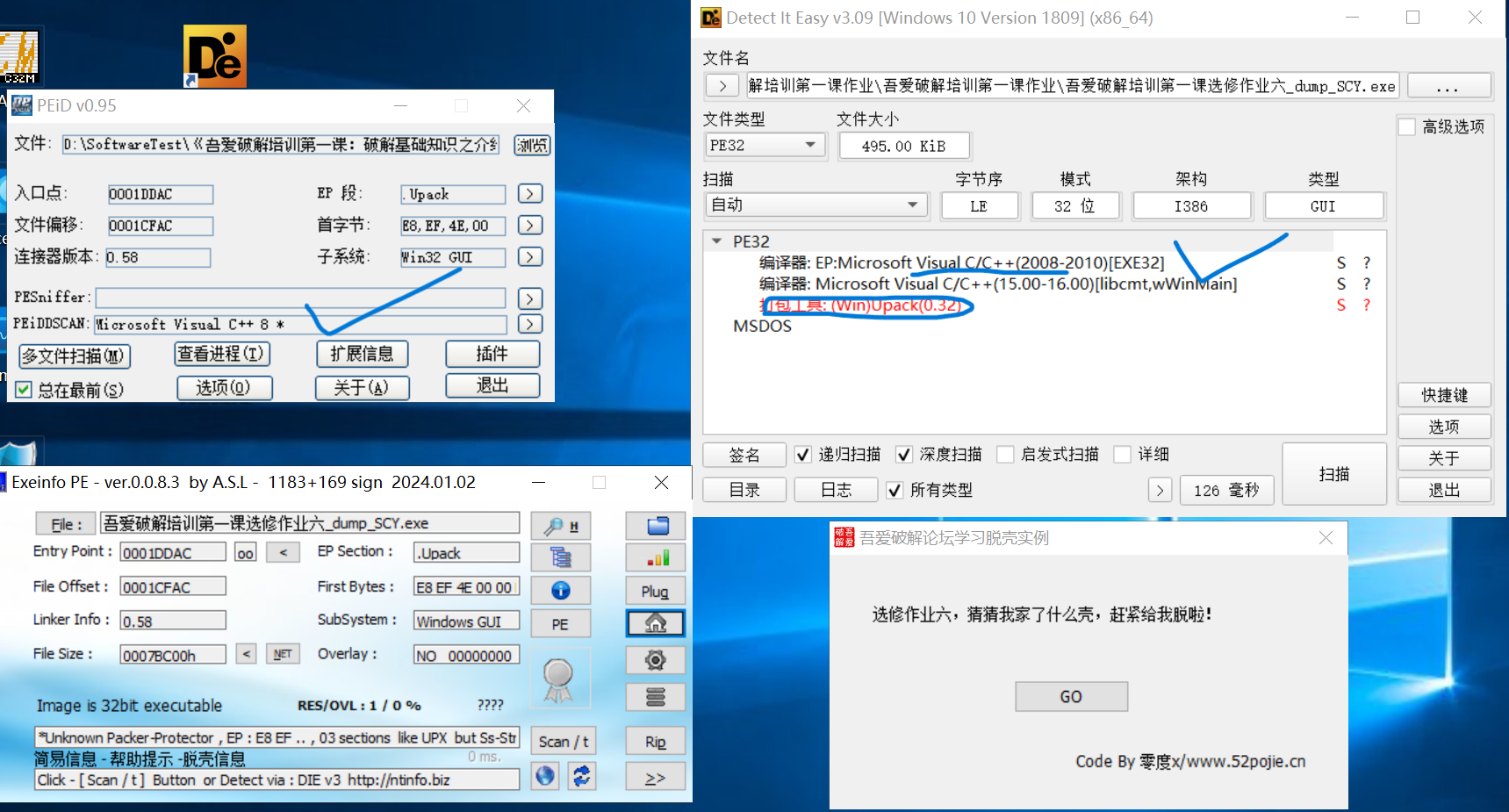Viewport: 1509px width, 812px height.
Task: Open the 文件类型 PE32 dropdown
Action: pyautogui.click(x=765, y=145)
